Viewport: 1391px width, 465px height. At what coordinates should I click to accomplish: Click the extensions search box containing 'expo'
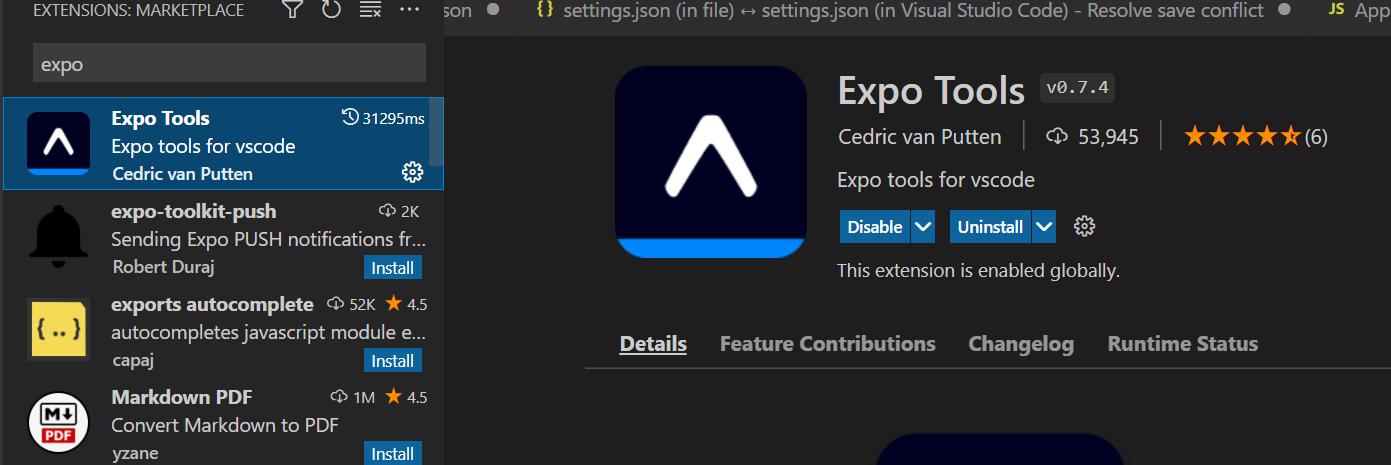[x=229, y=63]
